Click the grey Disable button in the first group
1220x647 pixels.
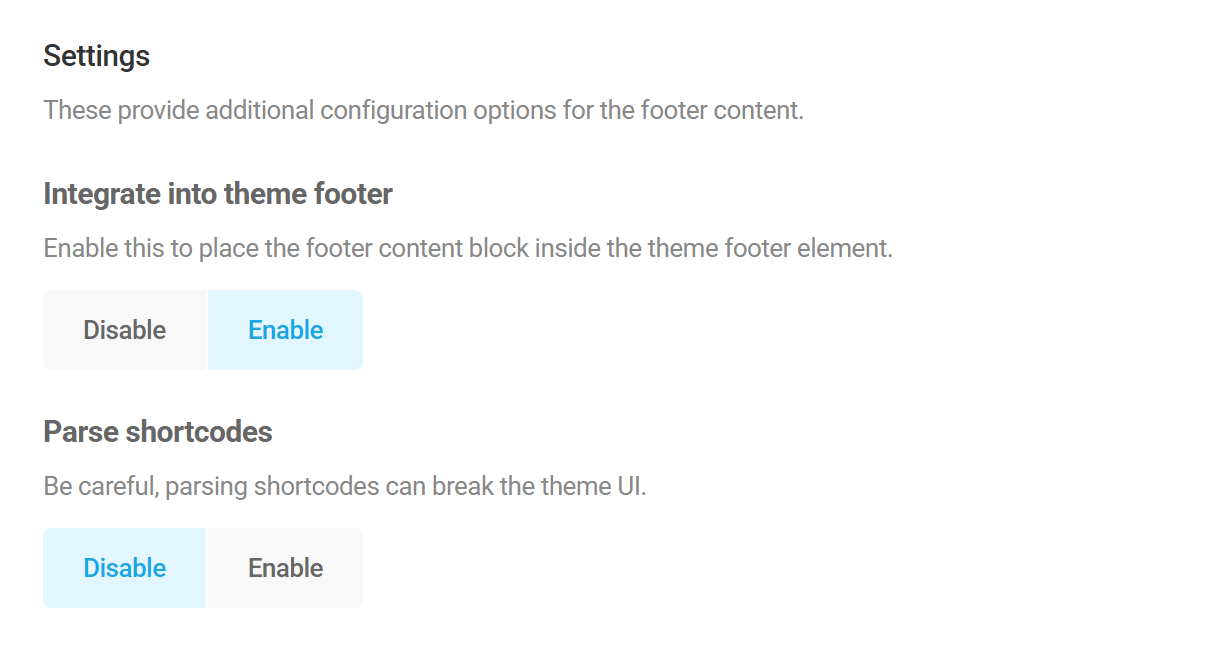click(124, 329)
